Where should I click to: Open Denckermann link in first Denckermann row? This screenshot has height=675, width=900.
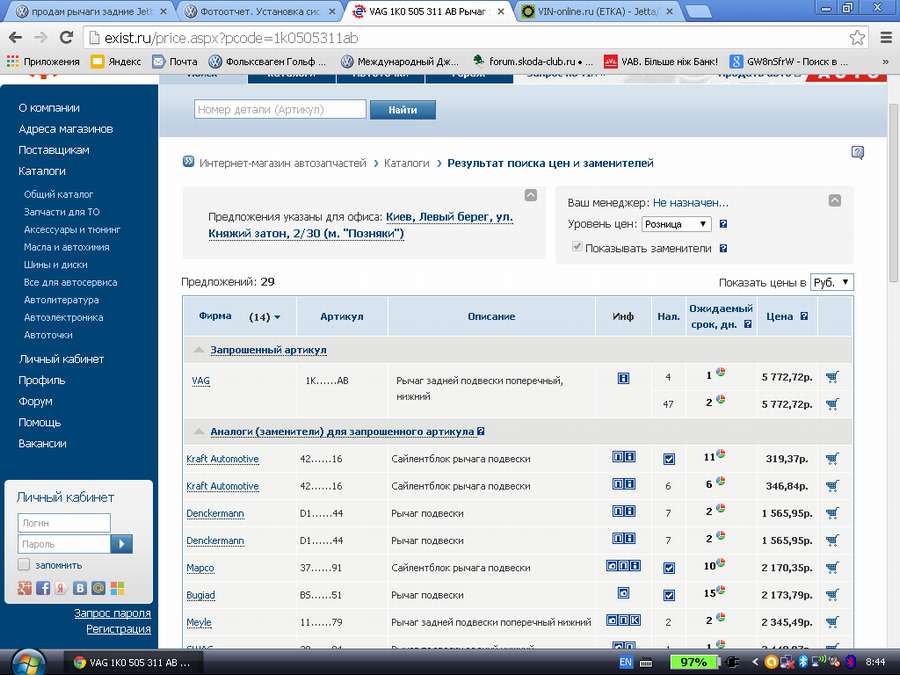[215, 513]
